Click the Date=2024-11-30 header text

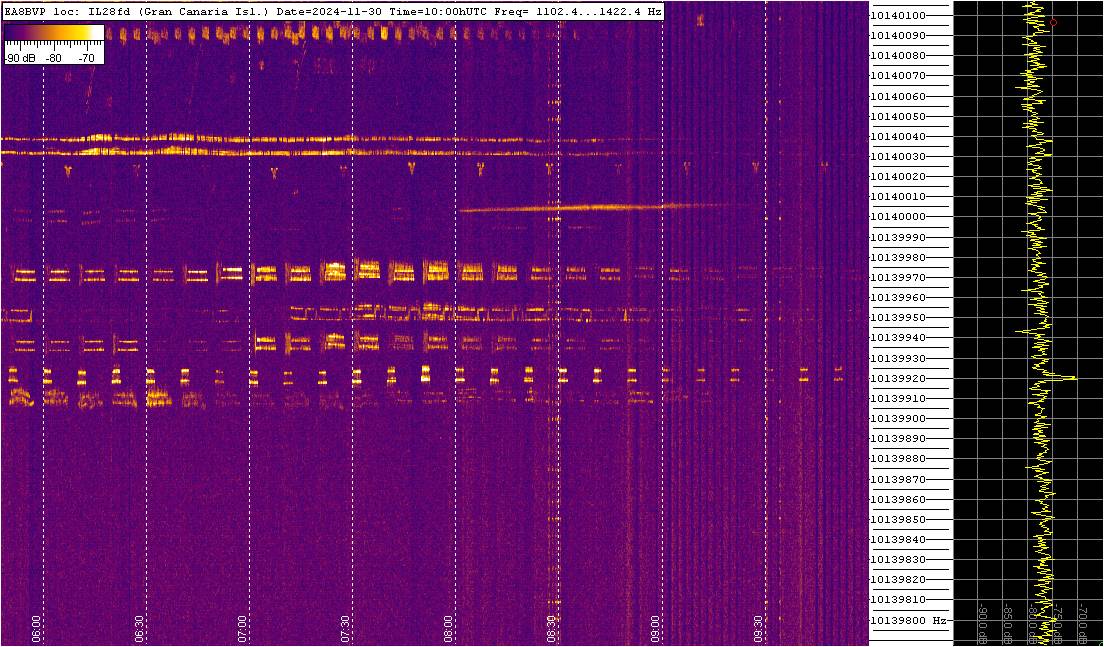tap(329, 11)
